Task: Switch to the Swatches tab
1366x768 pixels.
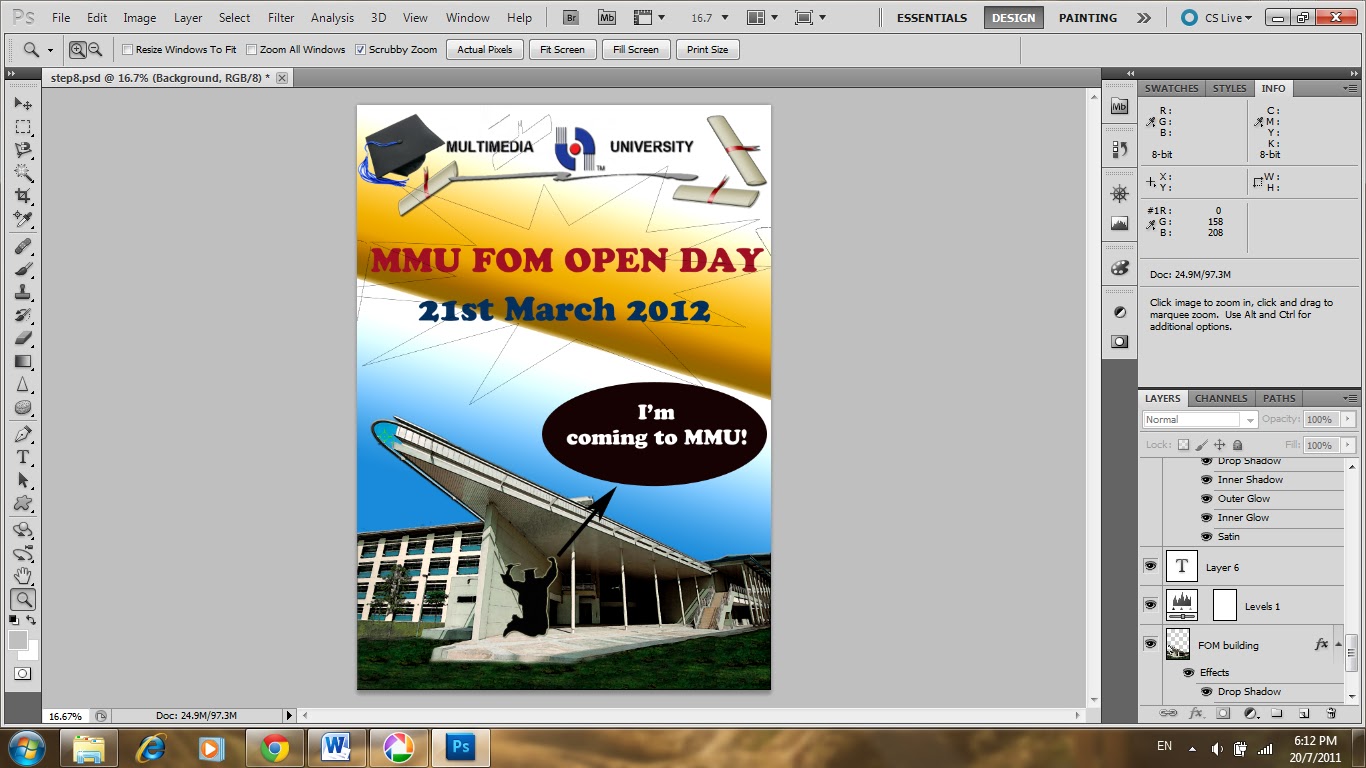Action: click(x=1171, y=88)
